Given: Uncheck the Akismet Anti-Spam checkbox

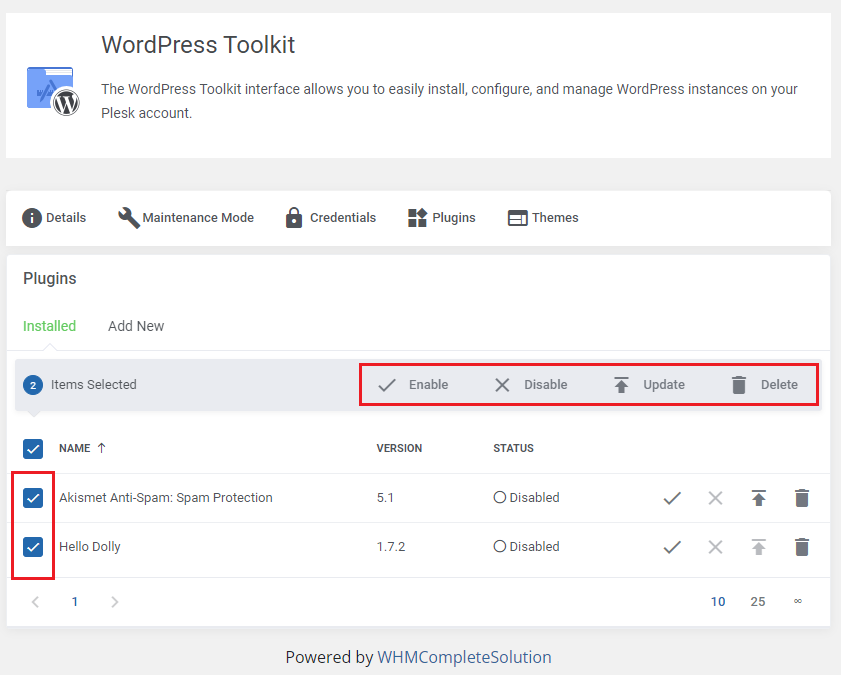Looking at the screenshot, I should coord(33,498).
